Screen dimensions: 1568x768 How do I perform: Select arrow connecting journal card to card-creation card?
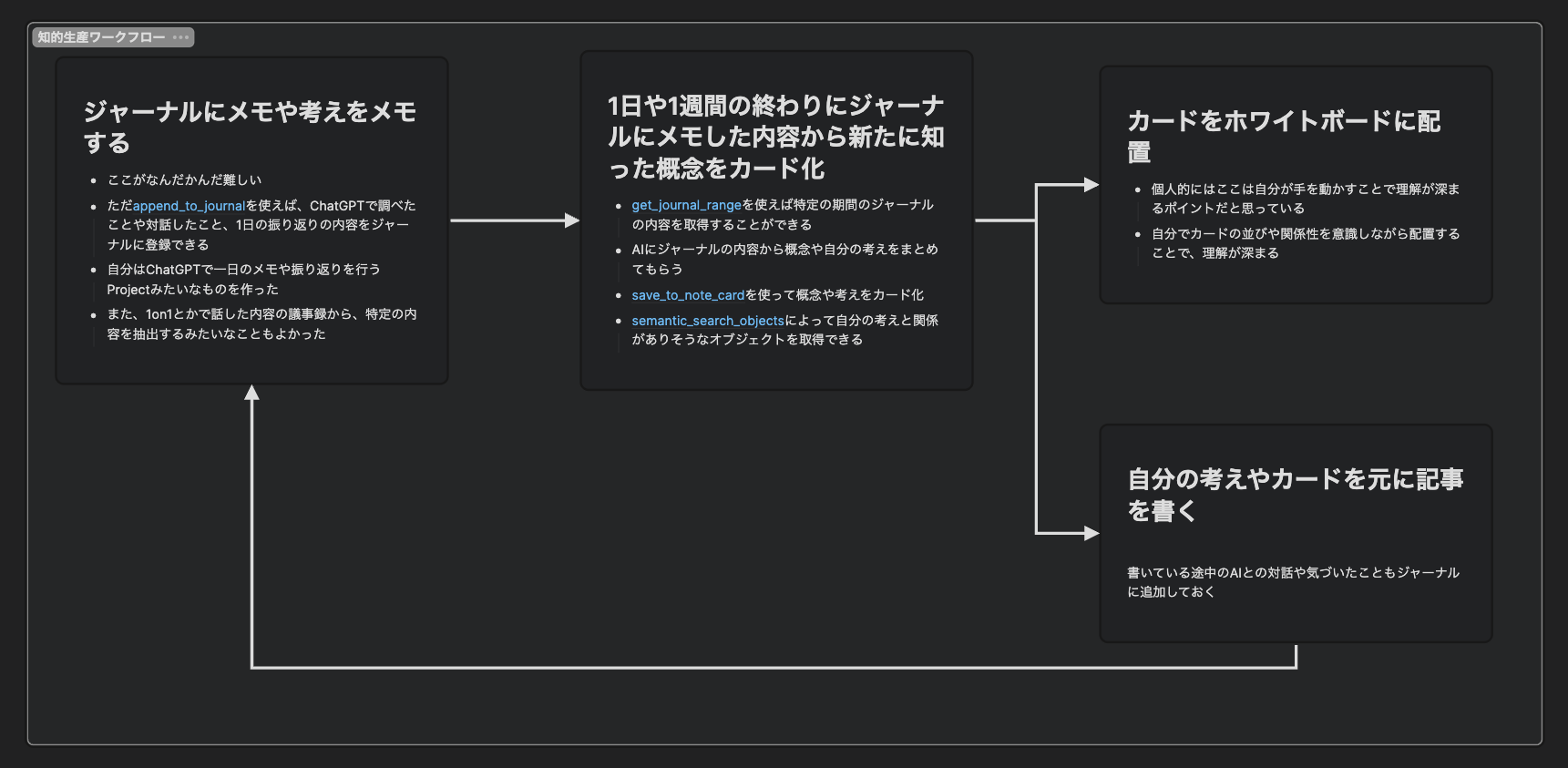[514, 220]
